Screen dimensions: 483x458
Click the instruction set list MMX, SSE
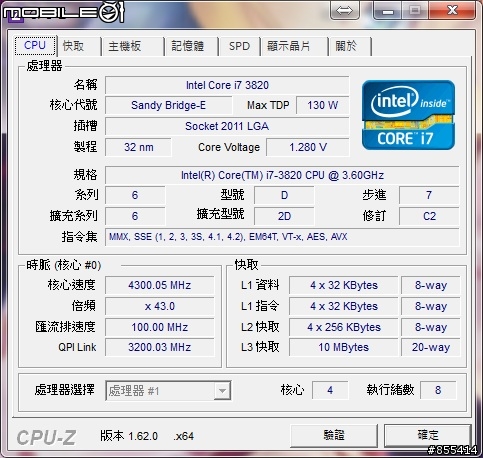(282, 237)
